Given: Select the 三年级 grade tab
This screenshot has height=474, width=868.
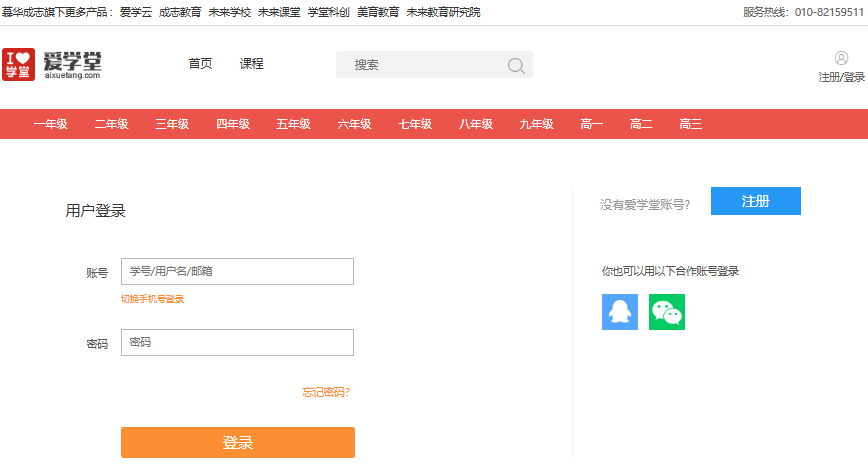Looking at the screenshot, I should [172, 124].
